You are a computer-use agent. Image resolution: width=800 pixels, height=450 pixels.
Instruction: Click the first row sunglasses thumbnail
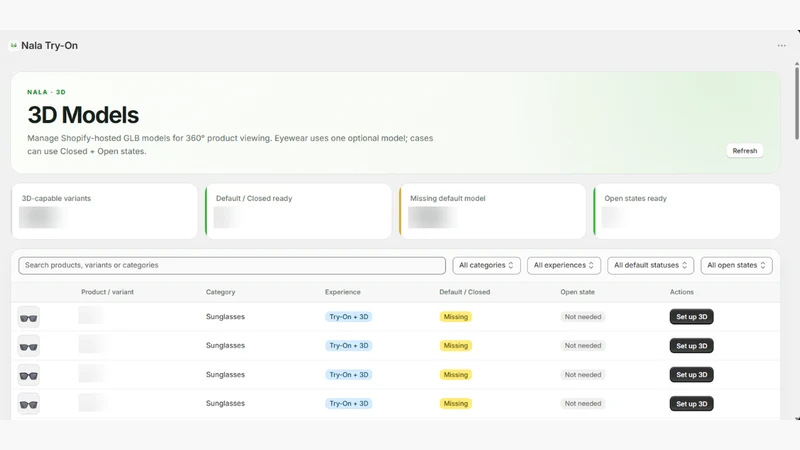pyautogui.click(x=29, y=317)
